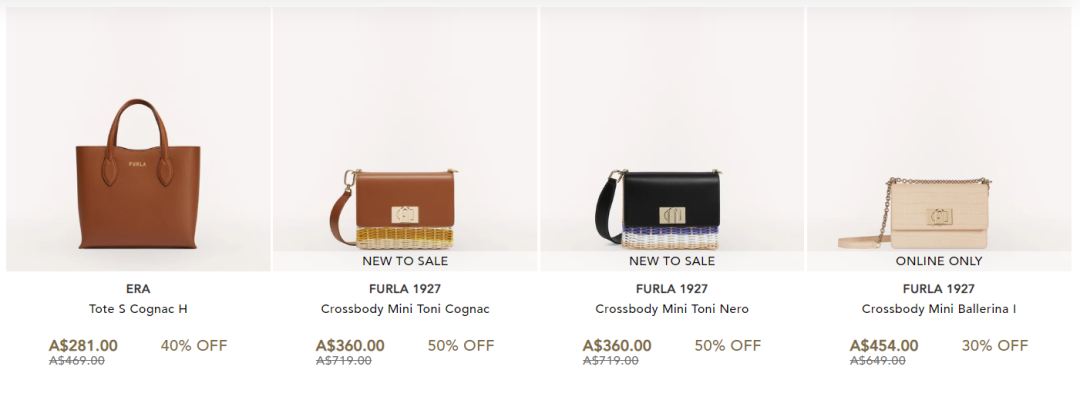The height and width of the screenshot is (397, 1080).
Task: Click the A$454.00 sale price
Action: [x=884, y=345]
